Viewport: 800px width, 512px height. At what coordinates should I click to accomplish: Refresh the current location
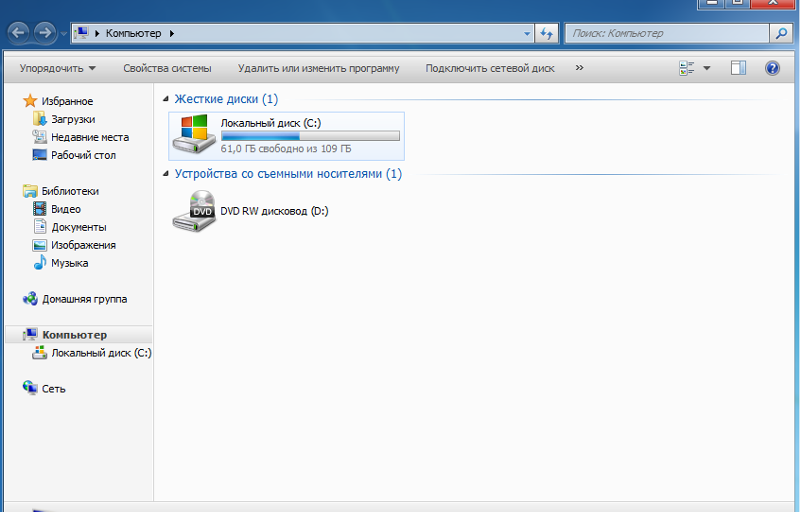pos(546,34)
